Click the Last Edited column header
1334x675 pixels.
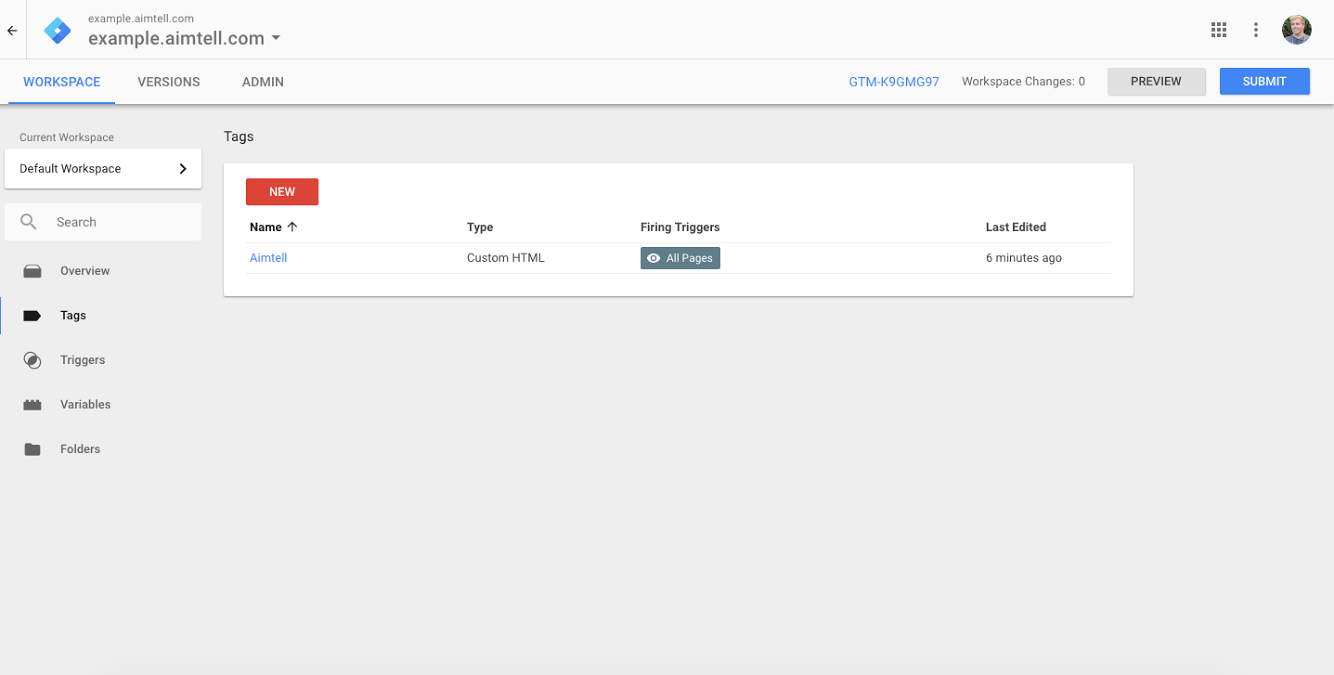(x=1016, y=227)
